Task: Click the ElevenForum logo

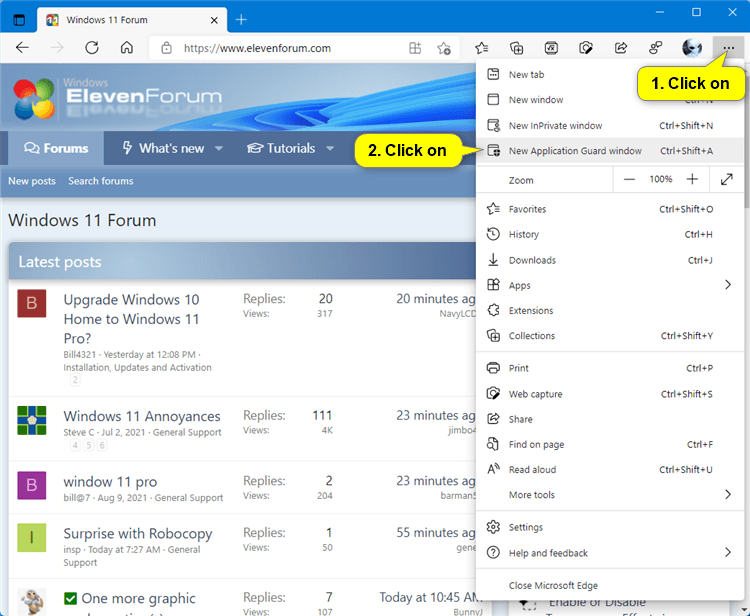Action: pos(117,97)
